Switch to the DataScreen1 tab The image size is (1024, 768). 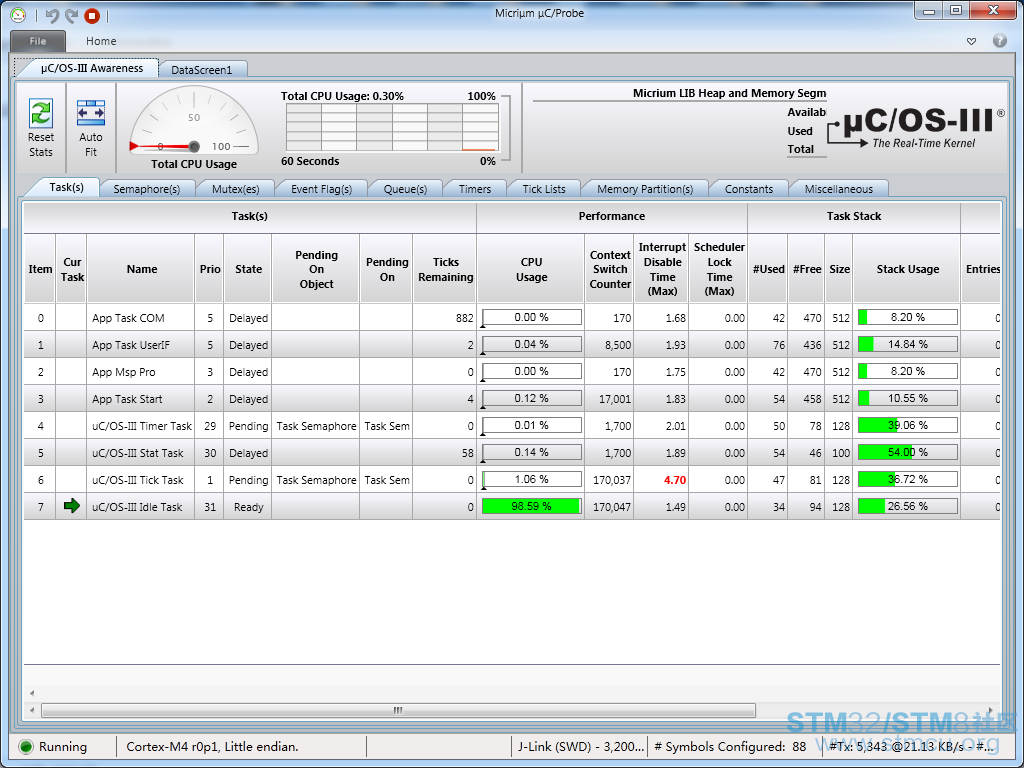[x=201, y=70]
